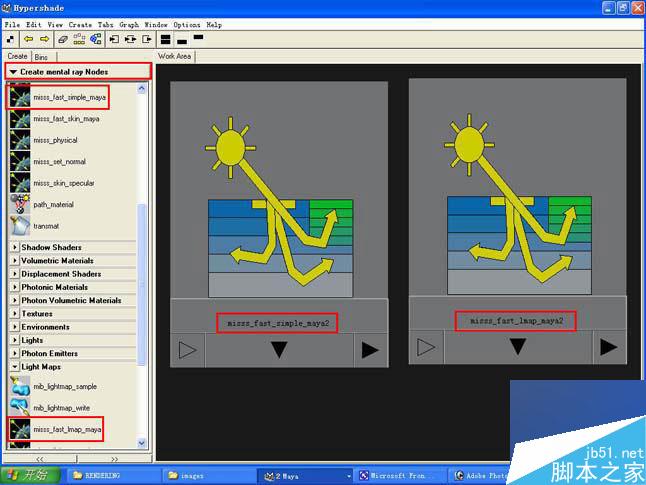
Task: Expand the Photonic Materials section
Action: click(15, 287)
